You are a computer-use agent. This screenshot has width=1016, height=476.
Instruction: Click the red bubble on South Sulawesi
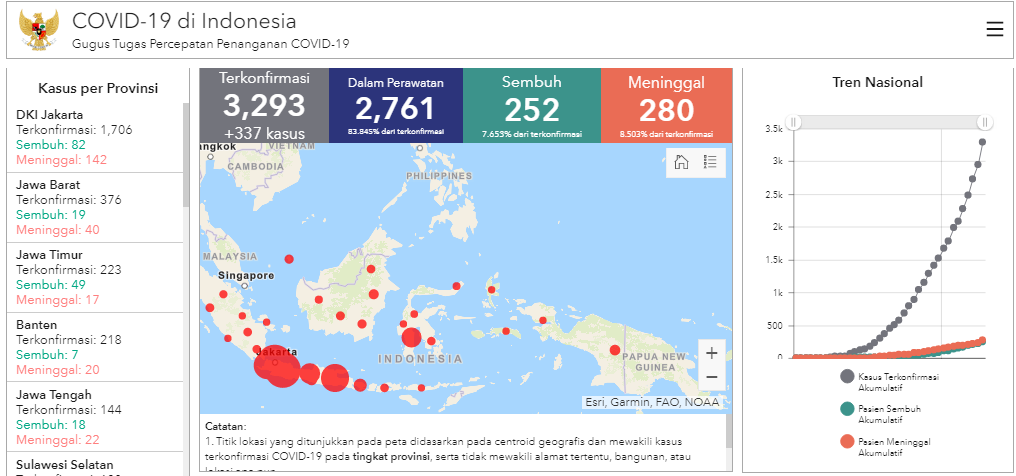411,337
